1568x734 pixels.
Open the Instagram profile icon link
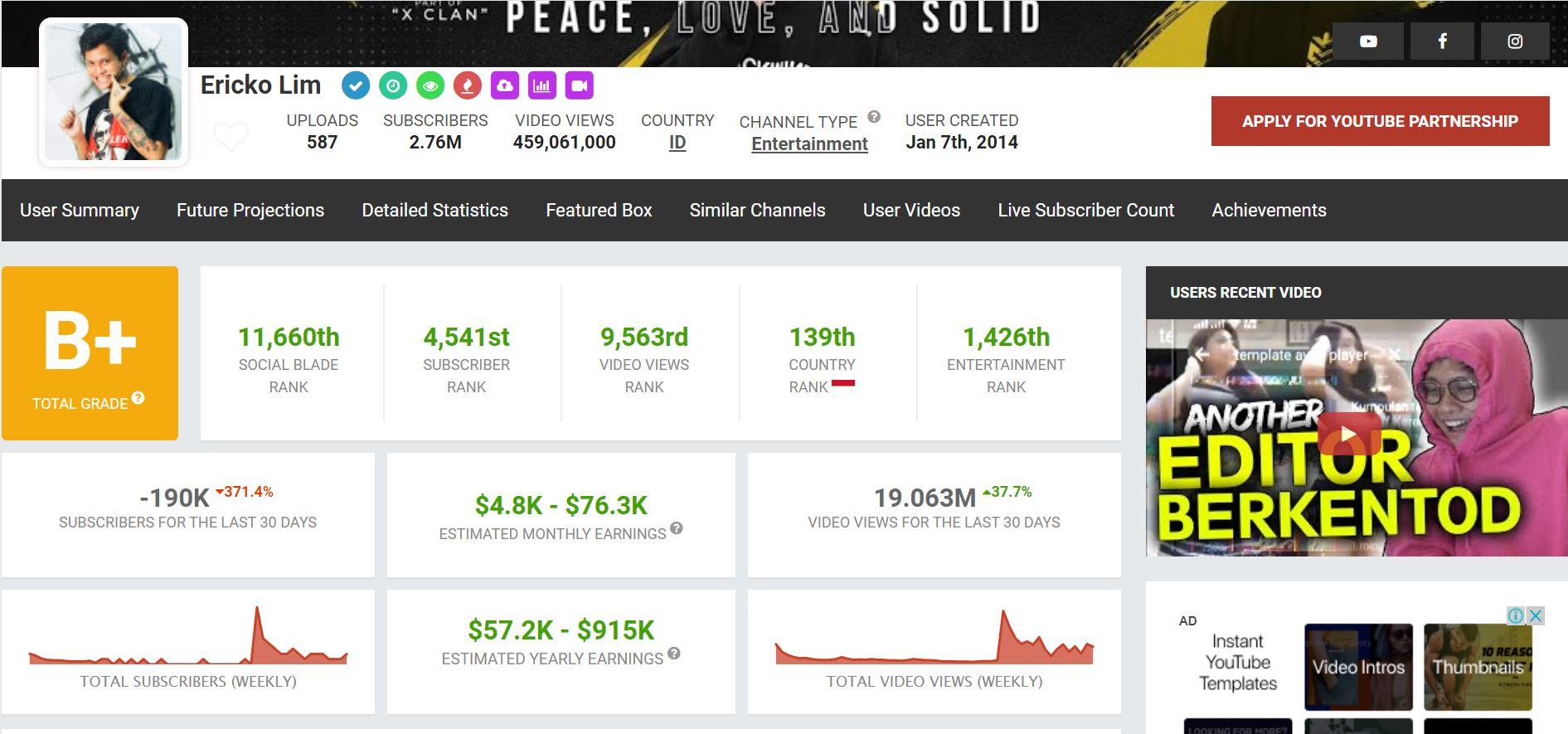[x=1515, y=41]
